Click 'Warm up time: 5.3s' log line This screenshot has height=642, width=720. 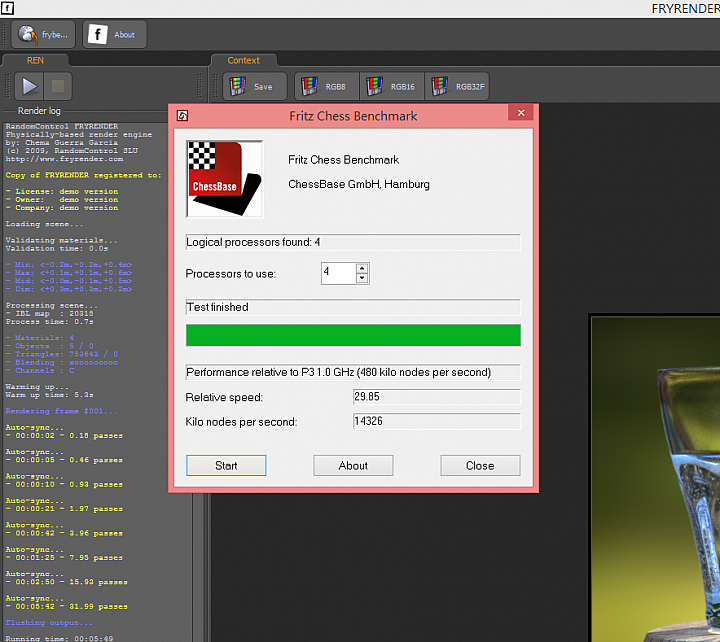pos(49,395)
